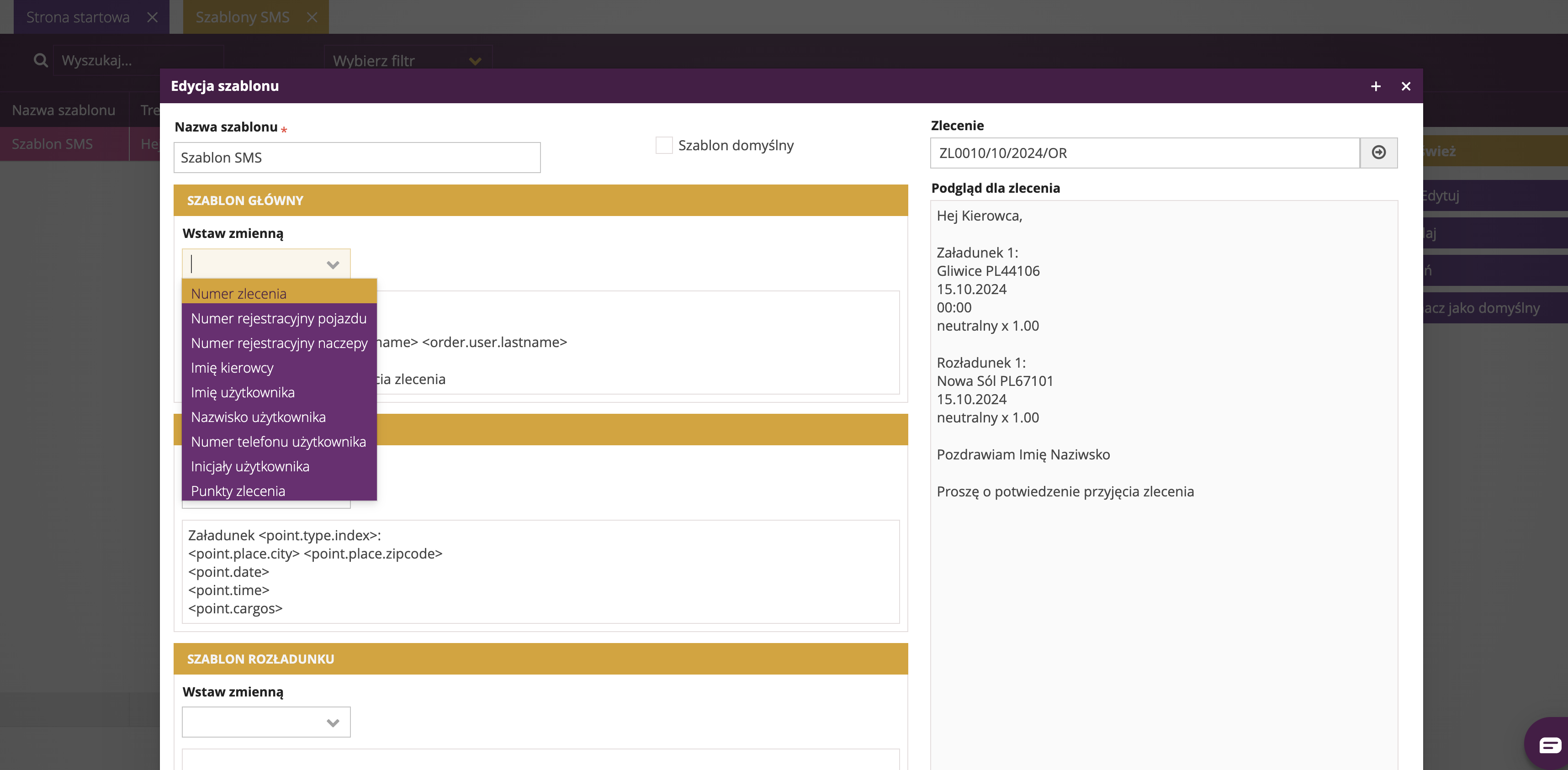1568x770 pixels.
Task: Toggle the Szablon domyślny checkbox
Action: (x=663, y=146)
